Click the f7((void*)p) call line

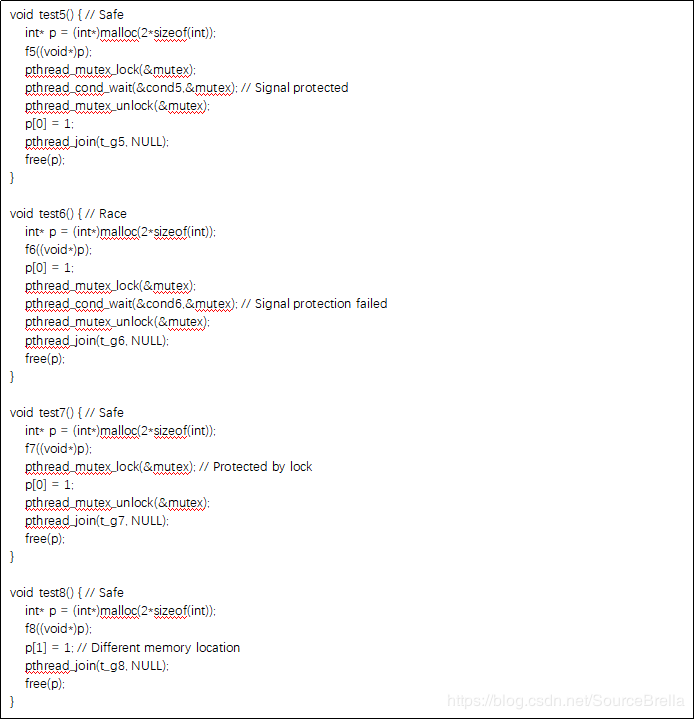click(58, 448)
